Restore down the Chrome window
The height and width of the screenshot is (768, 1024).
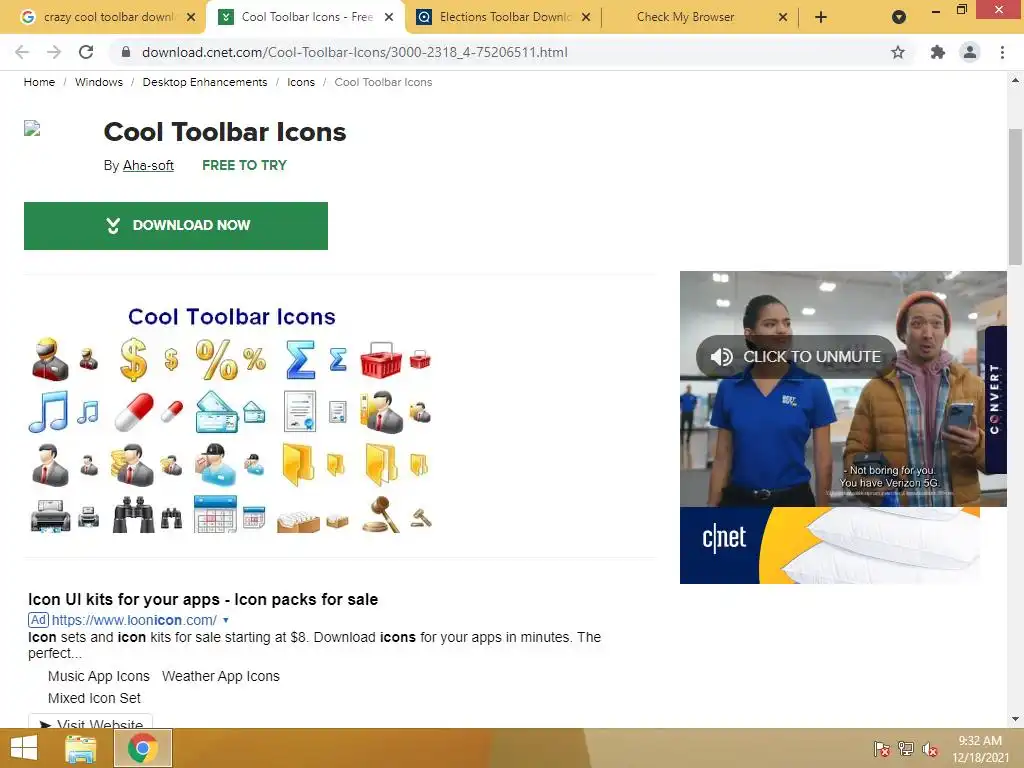(x=961, y=9)
